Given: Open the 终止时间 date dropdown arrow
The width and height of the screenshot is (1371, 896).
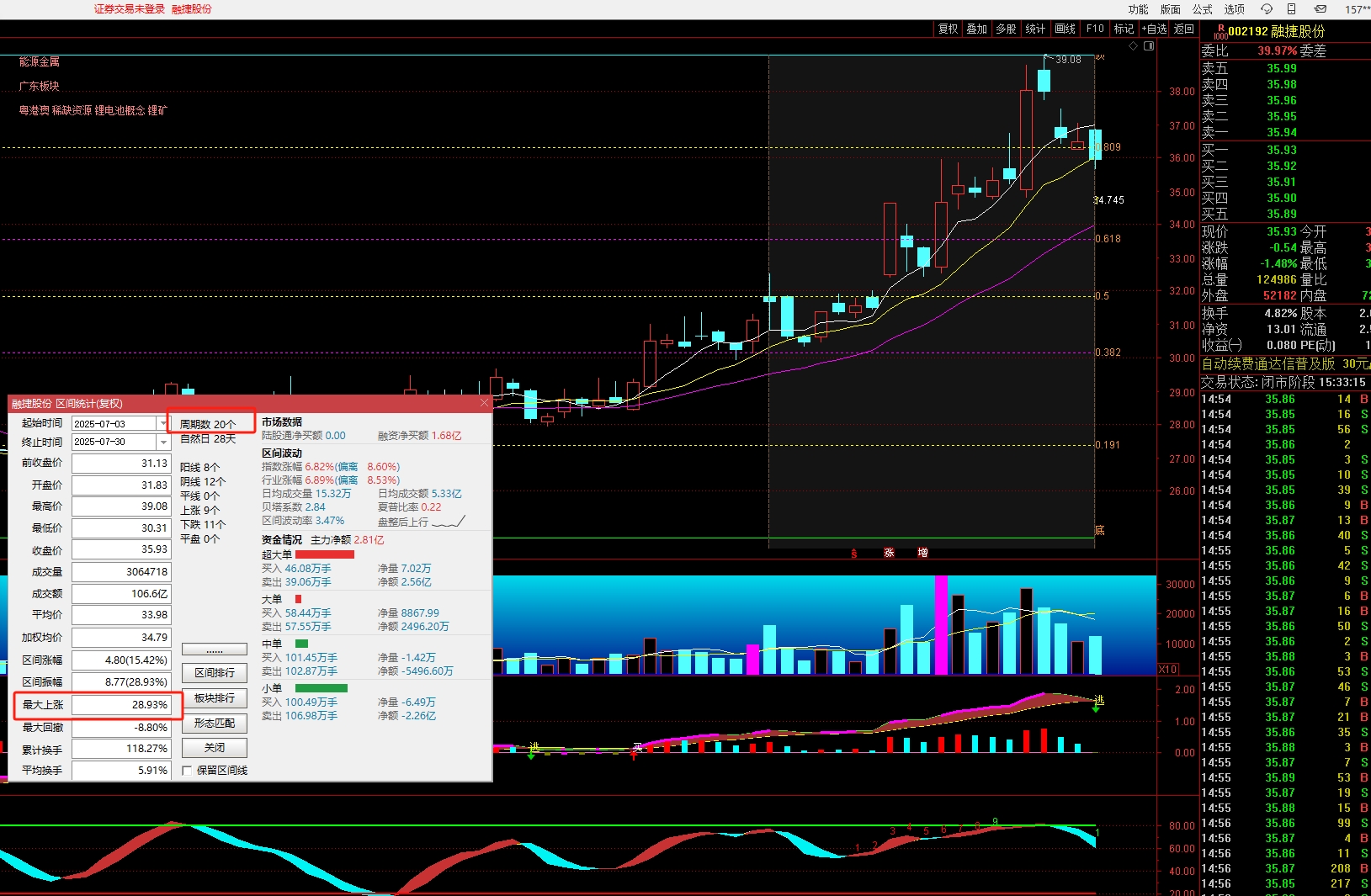Looking at the screenshot, I should (163, 442).
